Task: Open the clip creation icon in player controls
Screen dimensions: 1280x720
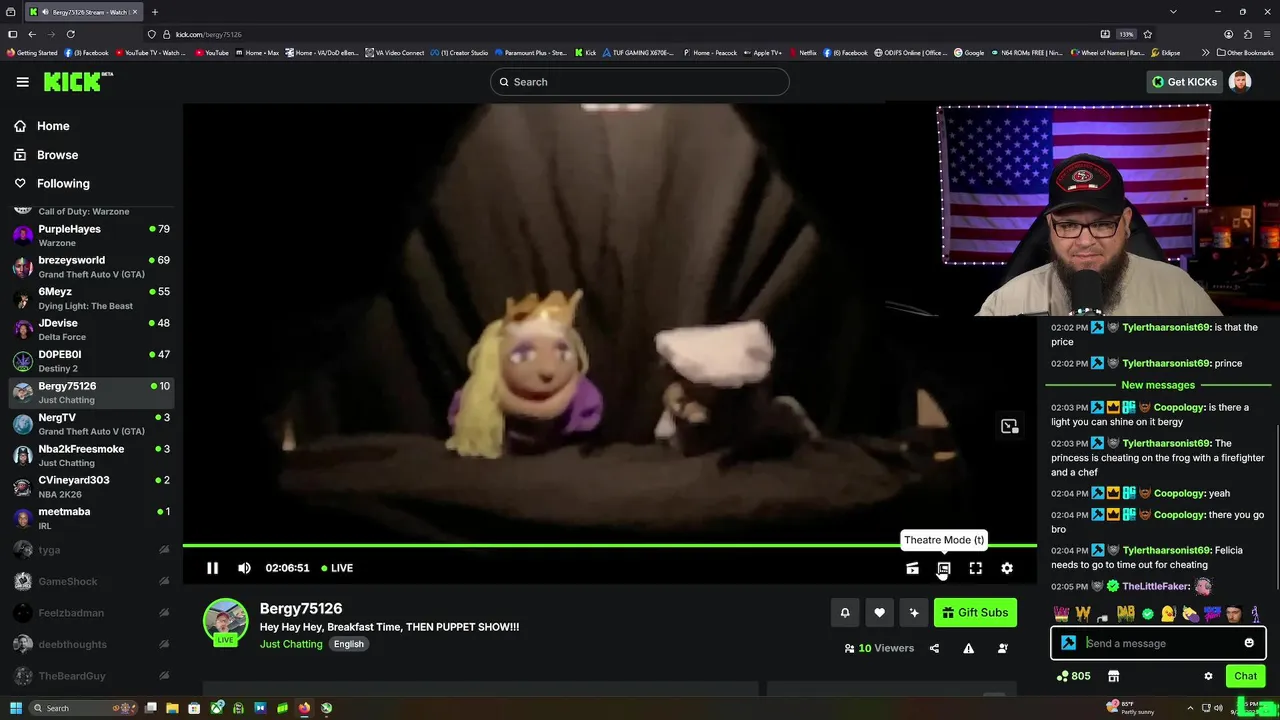Action: click(x=912, y=568)
